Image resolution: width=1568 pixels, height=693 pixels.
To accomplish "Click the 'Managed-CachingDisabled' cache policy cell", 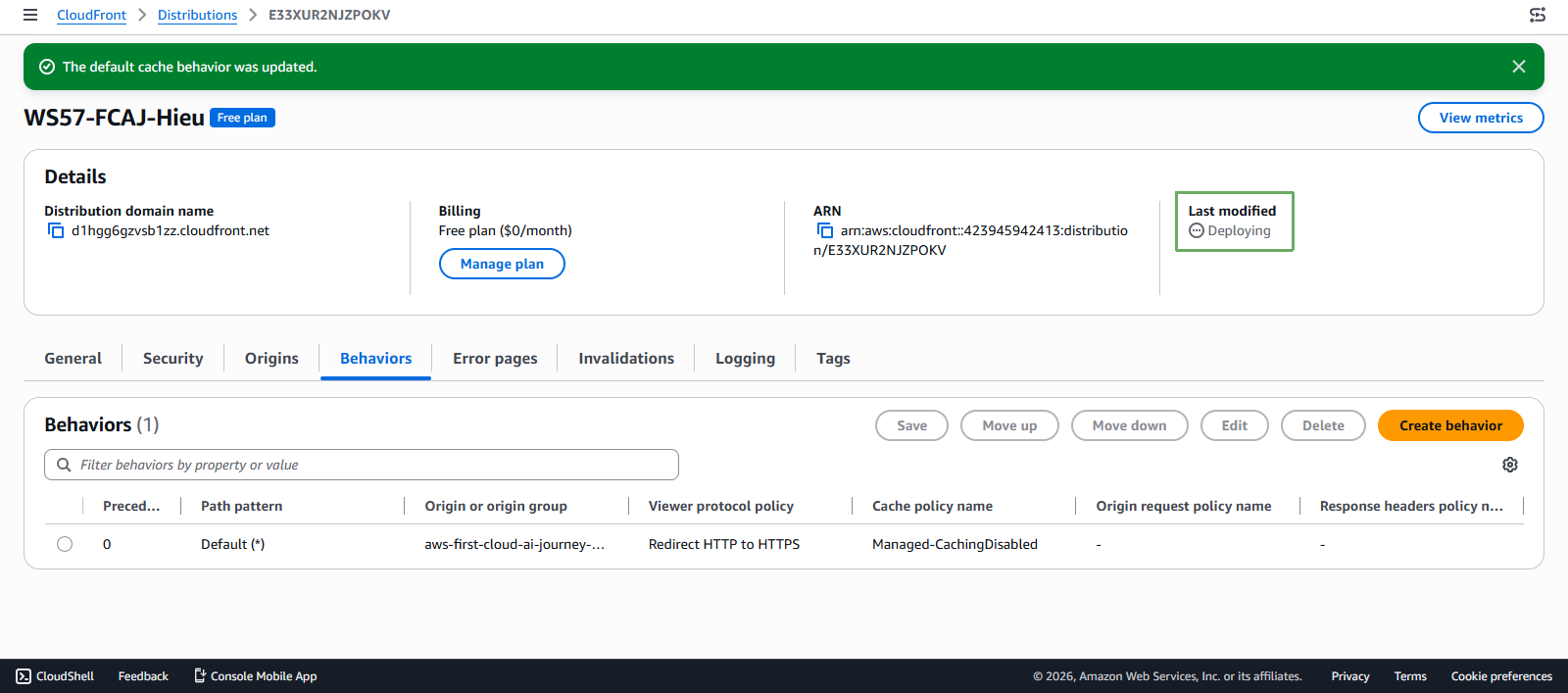I will click(955, 544).
